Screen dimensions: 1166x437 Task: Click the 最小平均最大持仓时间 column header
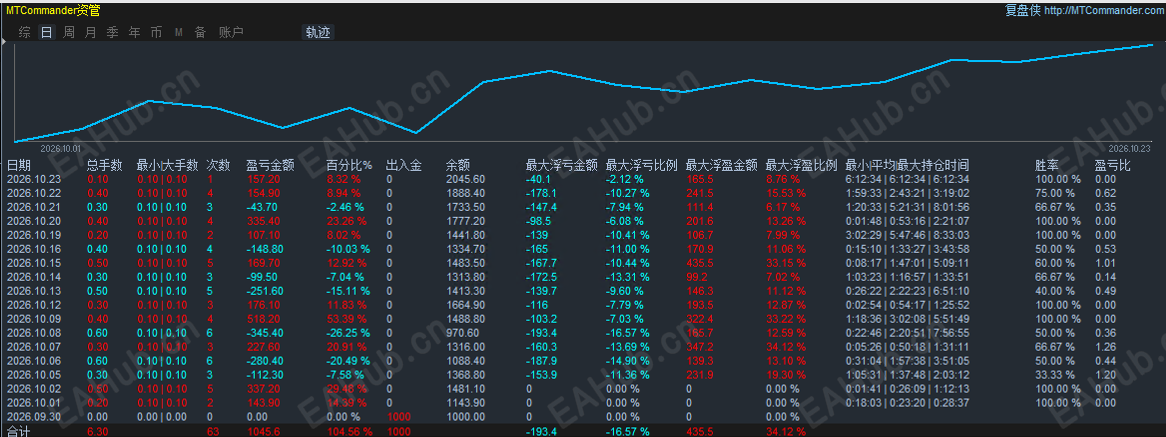[907, 165]
